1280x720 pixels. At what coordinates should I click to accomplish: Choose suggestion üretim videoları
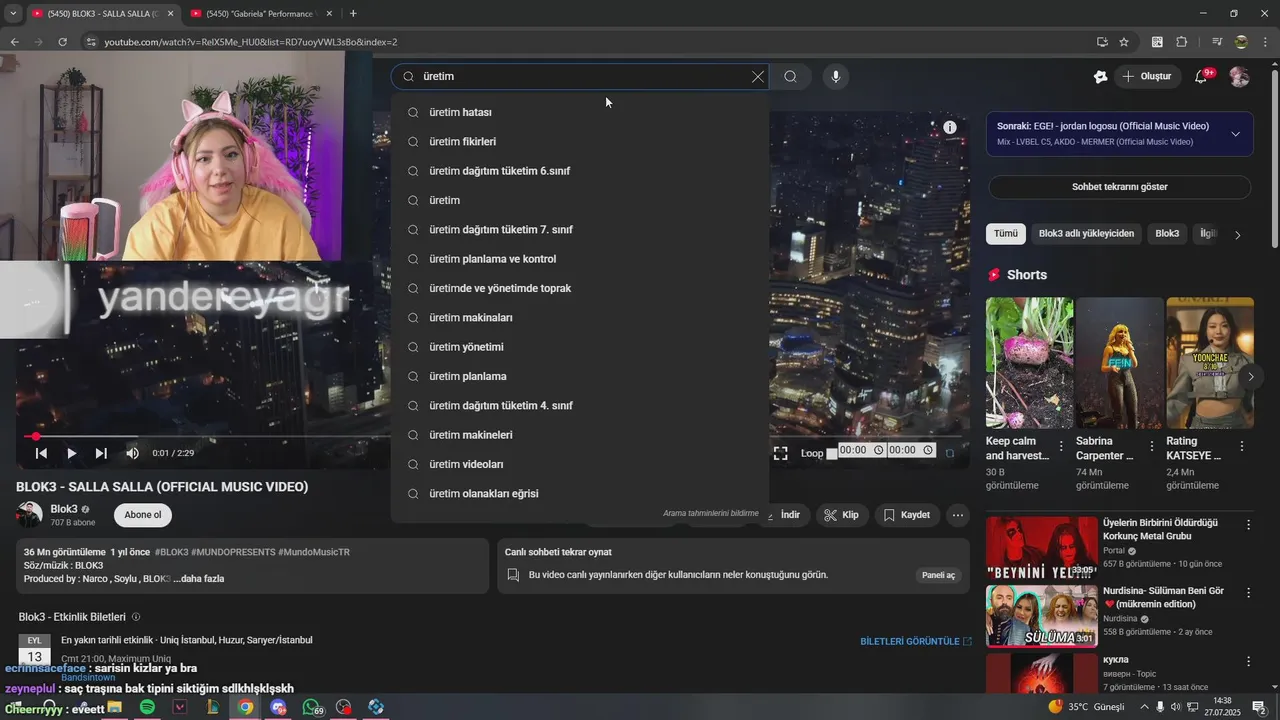point(580,464)
